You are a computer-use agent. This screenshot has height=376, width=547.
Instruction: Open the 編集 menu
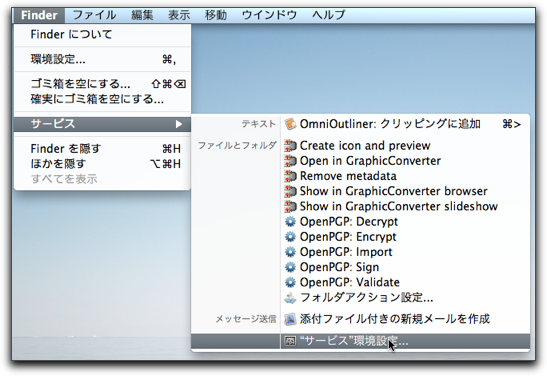142,15
